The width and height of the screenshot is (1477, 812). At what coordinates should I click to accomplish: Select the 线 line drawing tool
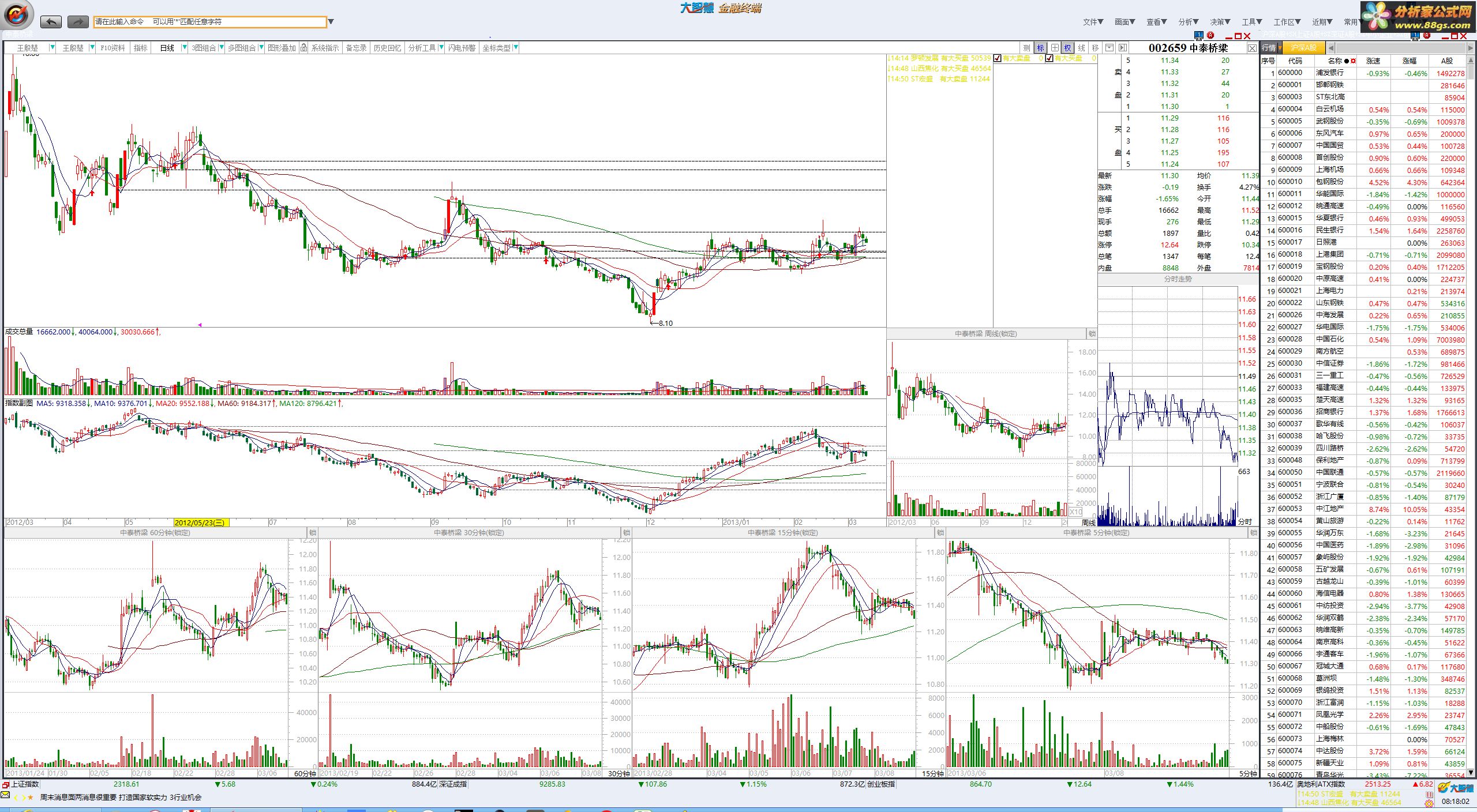point(1081,48)
